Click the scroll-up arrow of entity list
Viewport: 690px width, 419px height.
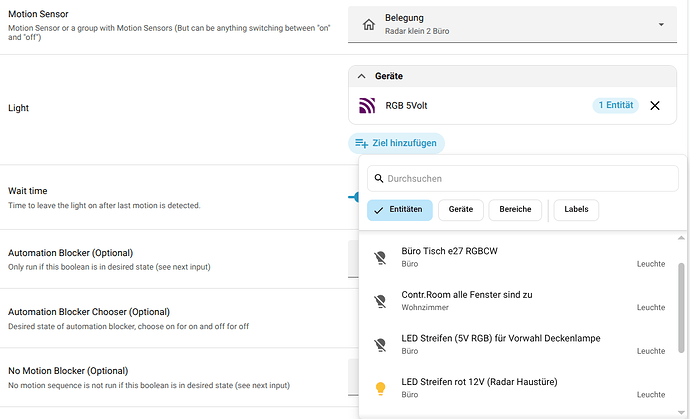click(x=681, y=238)
